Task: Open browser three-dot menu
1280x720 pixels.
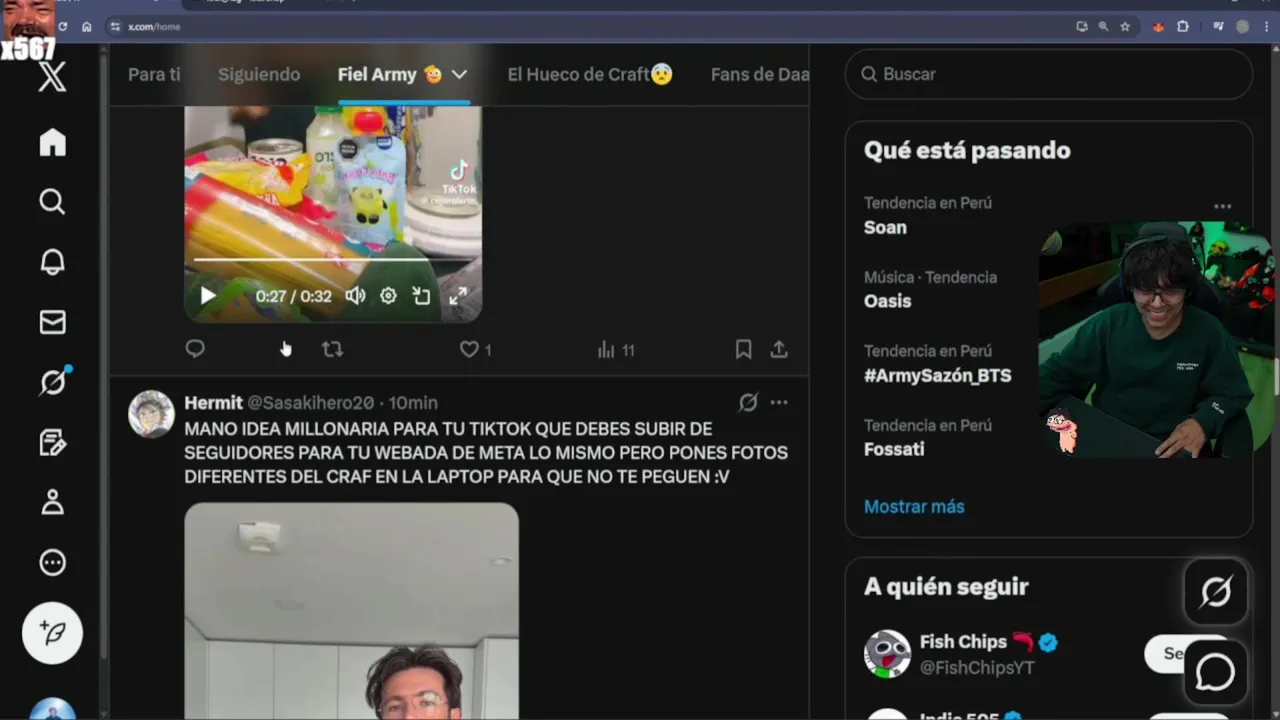Action: [x=1264, y=26]
